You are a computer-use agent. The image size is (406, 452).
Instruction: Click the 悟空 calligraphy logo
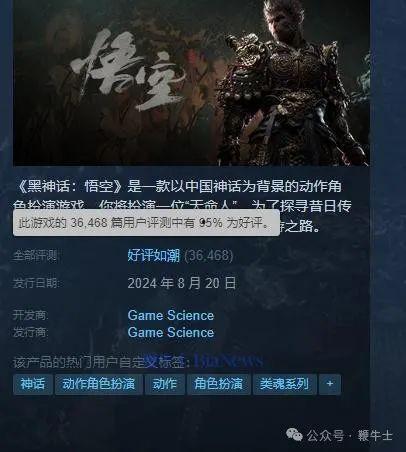click(128, 72)
